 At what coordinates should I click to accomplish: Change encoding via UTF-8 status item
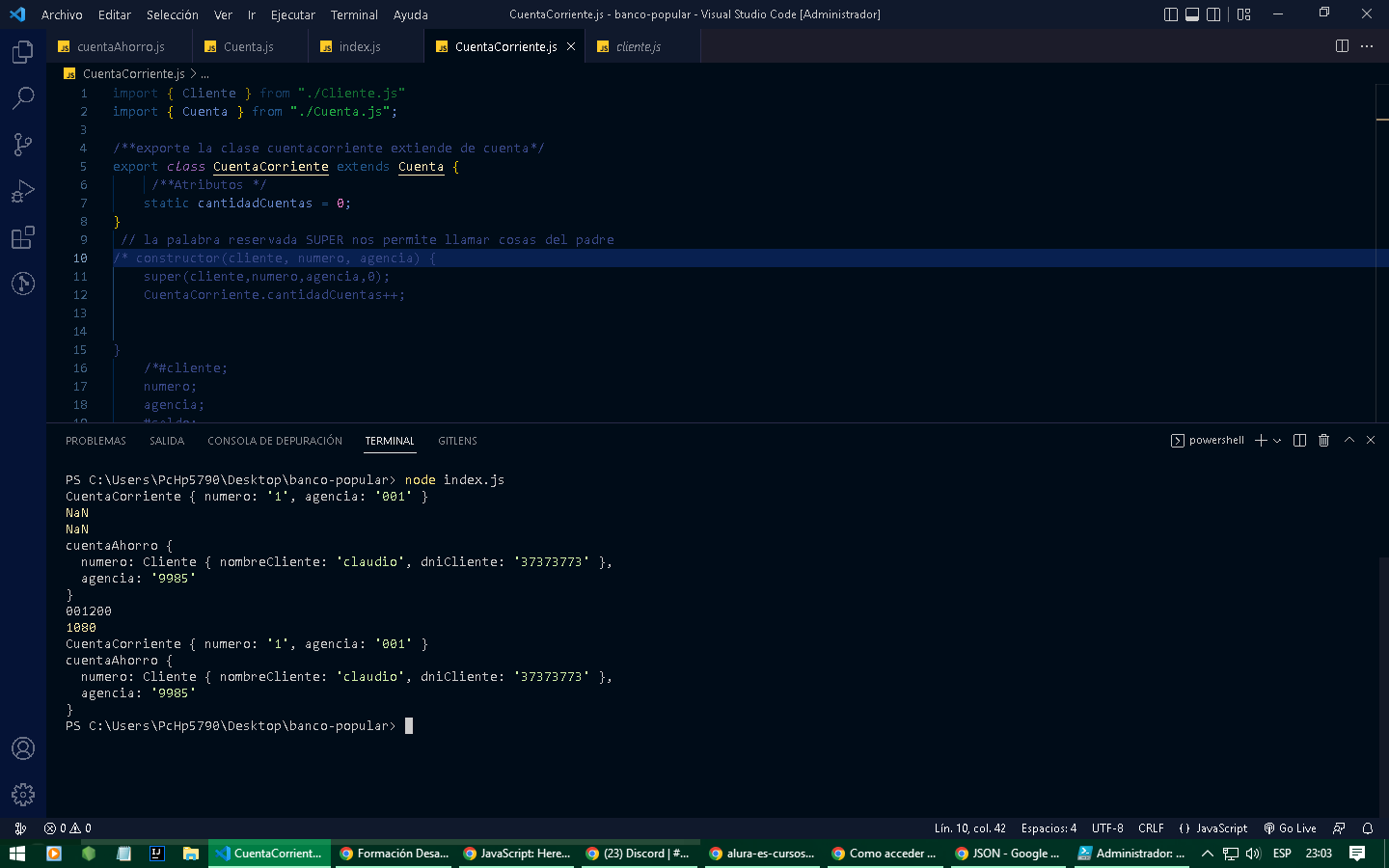point(1107,828)
